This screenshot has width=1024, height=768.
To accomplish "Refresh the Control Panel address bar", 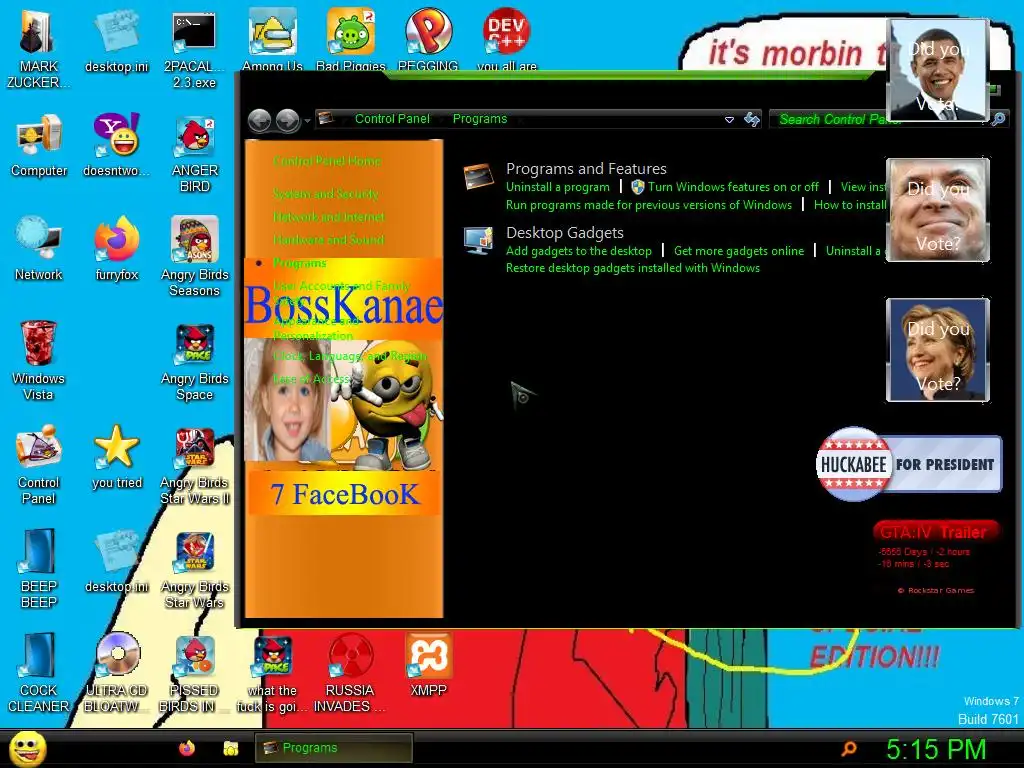I will (752, 120).
